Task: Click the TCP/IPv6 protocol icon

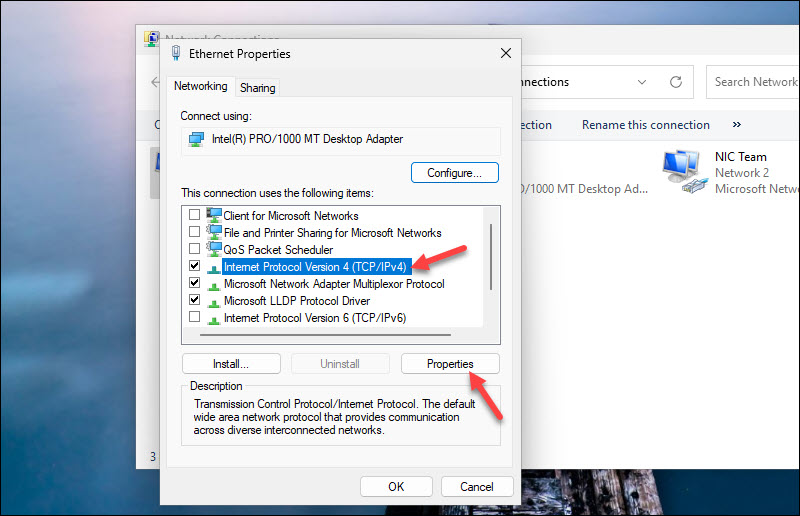Action: 214,320
